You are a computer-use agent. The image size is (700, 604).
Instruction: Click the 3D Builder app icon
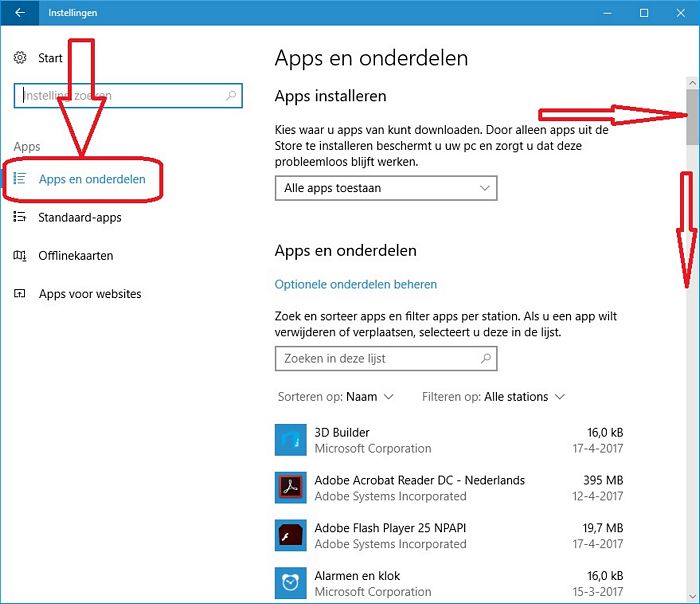(x=290, y=440)
